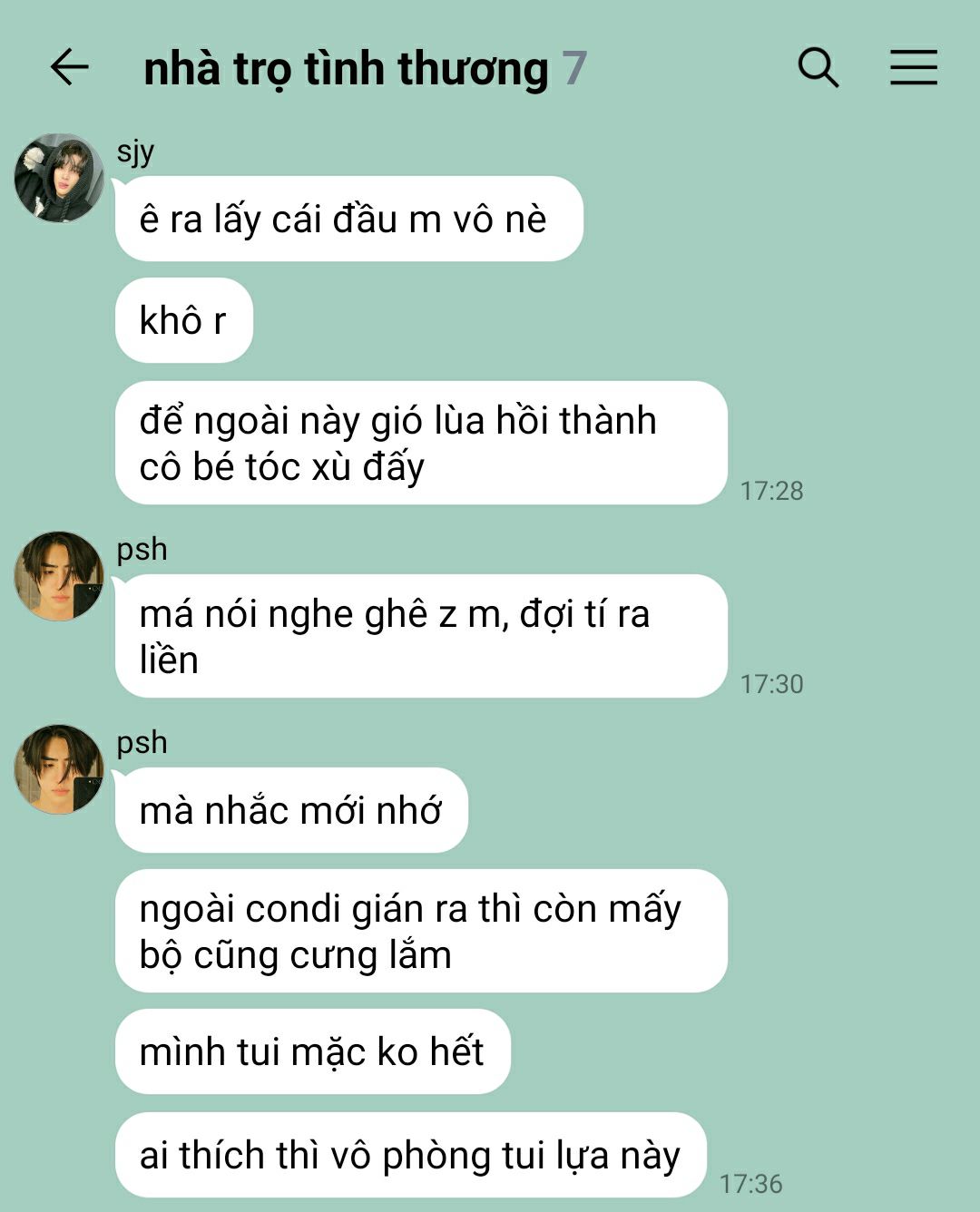Tap sender name 'psh' above 17:30 message

(142, 550)
